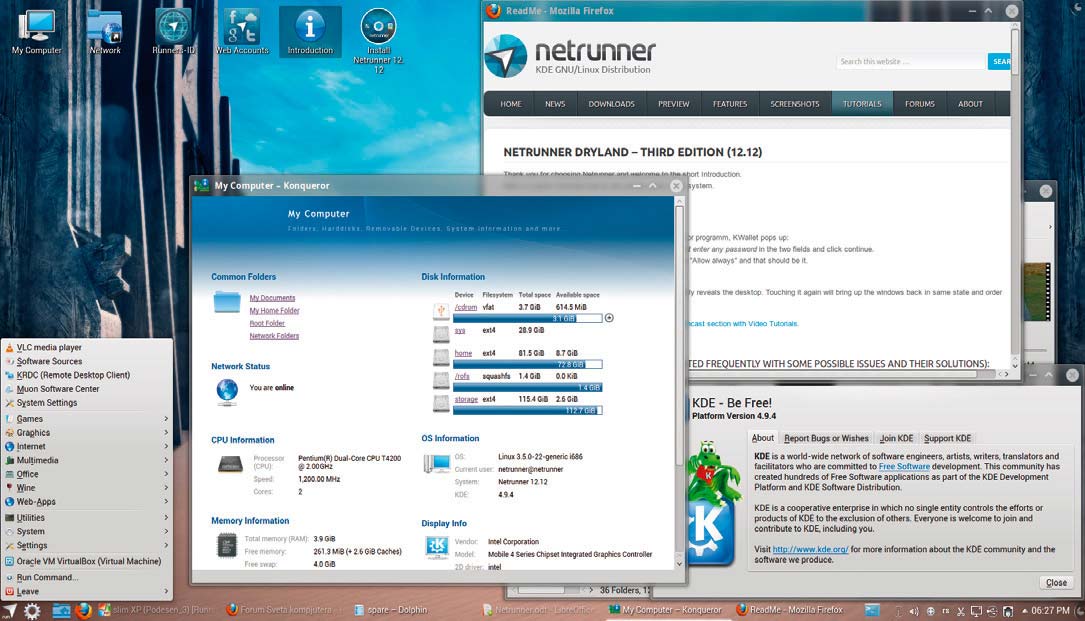The width and height of the screenshot is (1085, 621).
Task: Switch to Report Bugs or Wishes tab
Action: (826, 438)
